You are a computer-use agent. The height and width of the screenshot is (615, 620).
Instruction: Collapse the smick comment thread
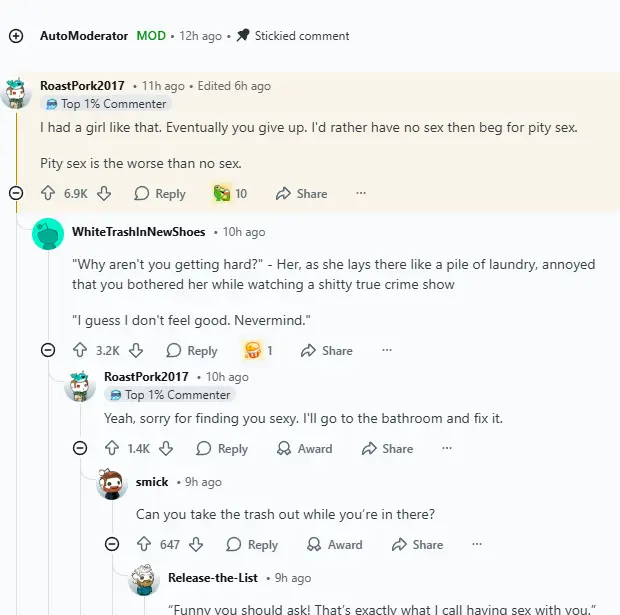point(112,545)
